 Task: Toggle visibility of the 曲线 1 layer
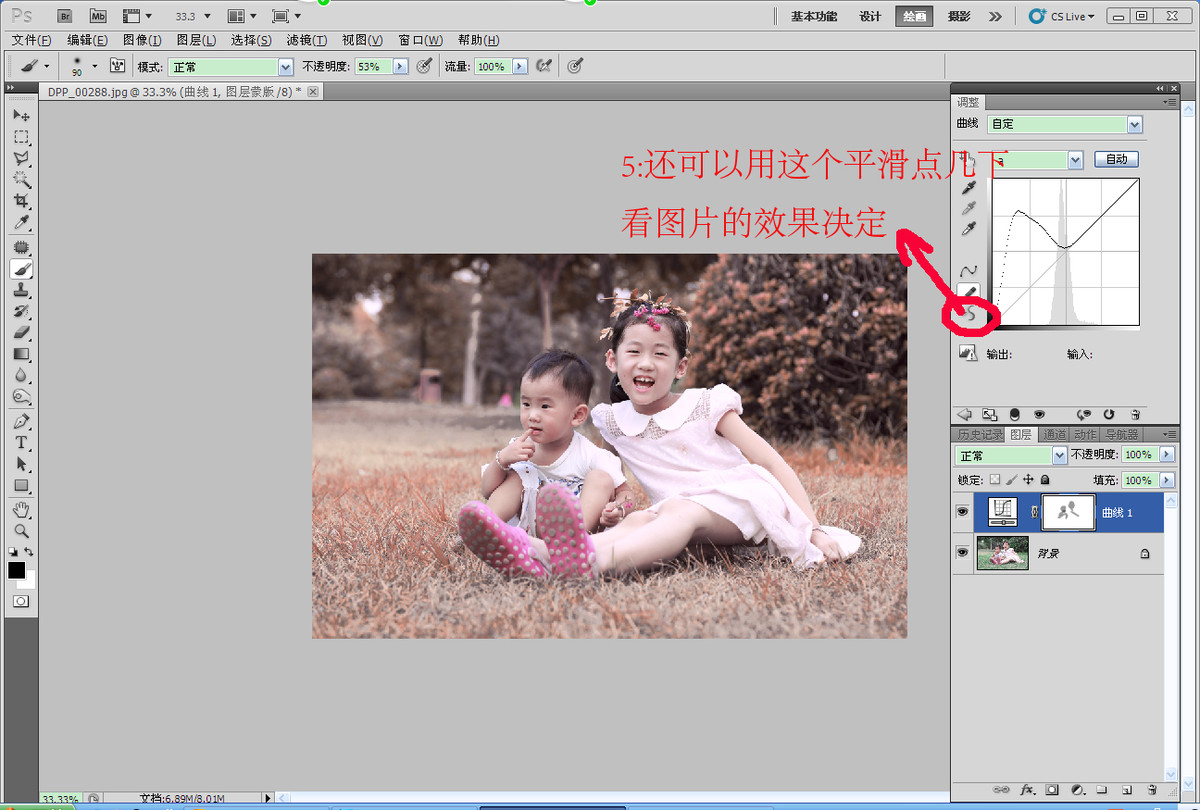(x=962, y=512)
